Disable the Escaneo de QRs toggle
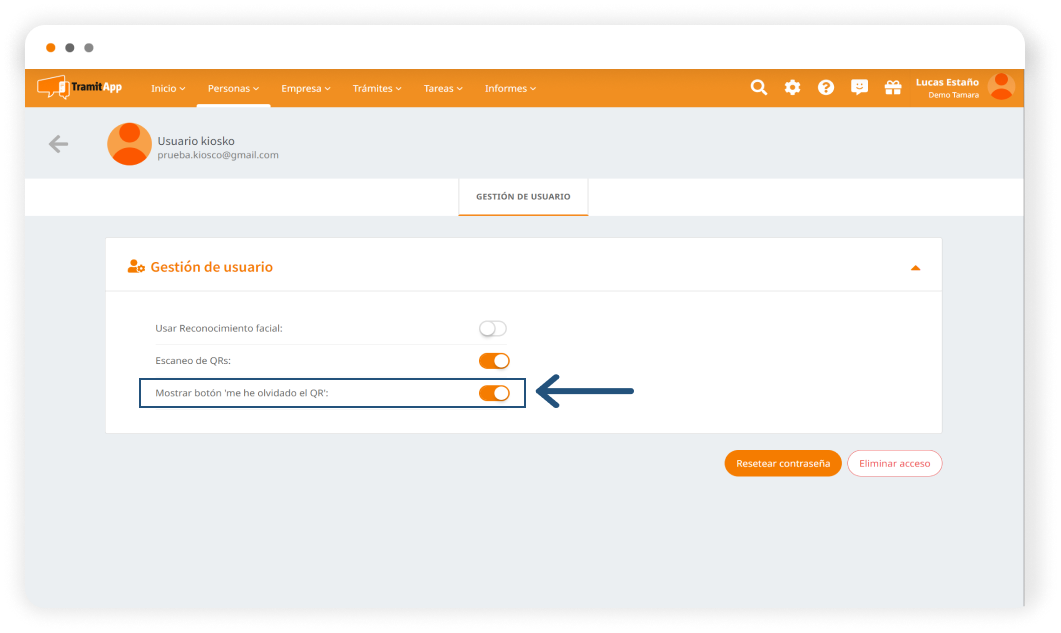The height and width of the screenshot is (633, 1061). click(494, 361)
